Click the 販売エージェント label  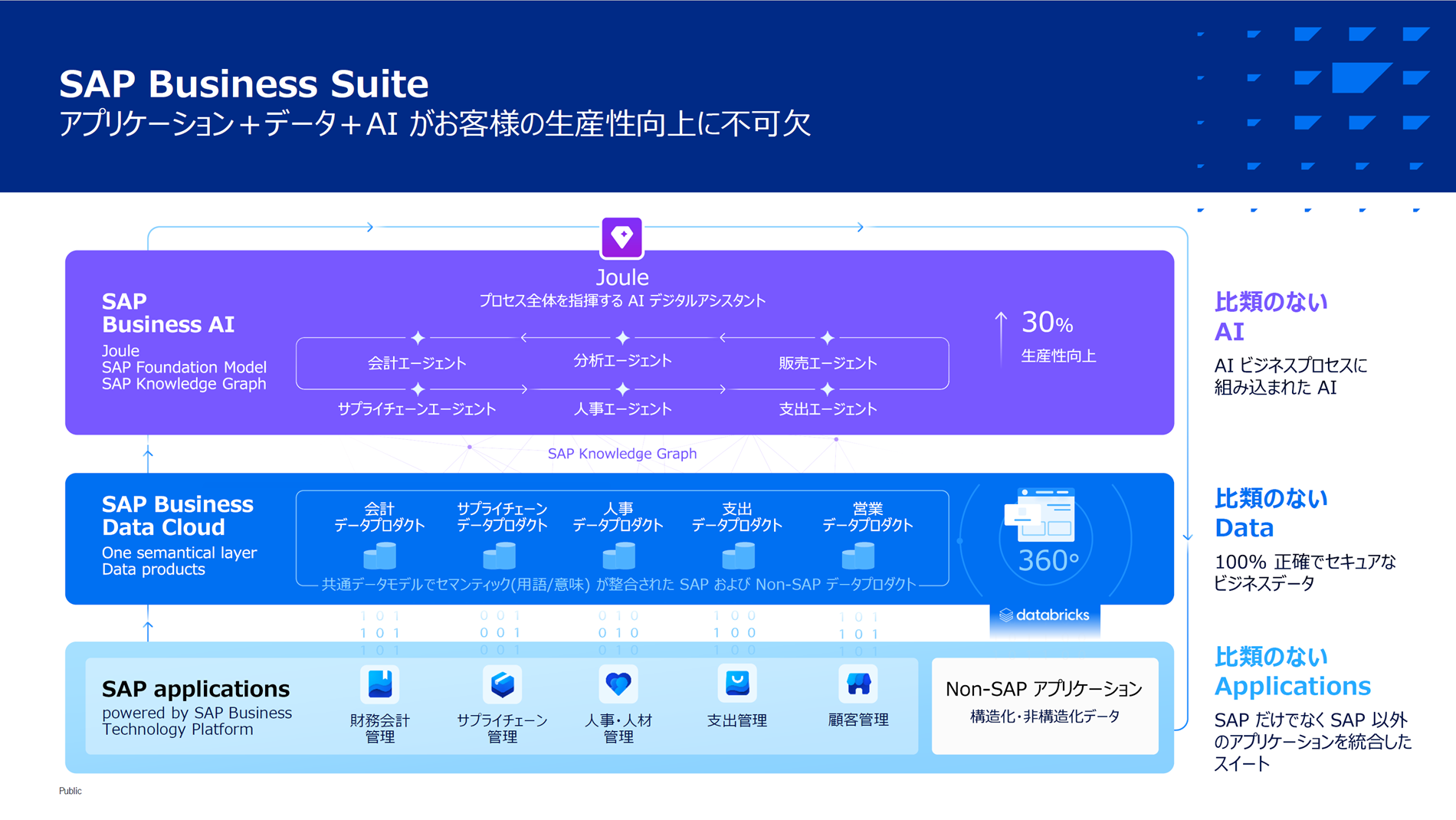click(828, 363)
